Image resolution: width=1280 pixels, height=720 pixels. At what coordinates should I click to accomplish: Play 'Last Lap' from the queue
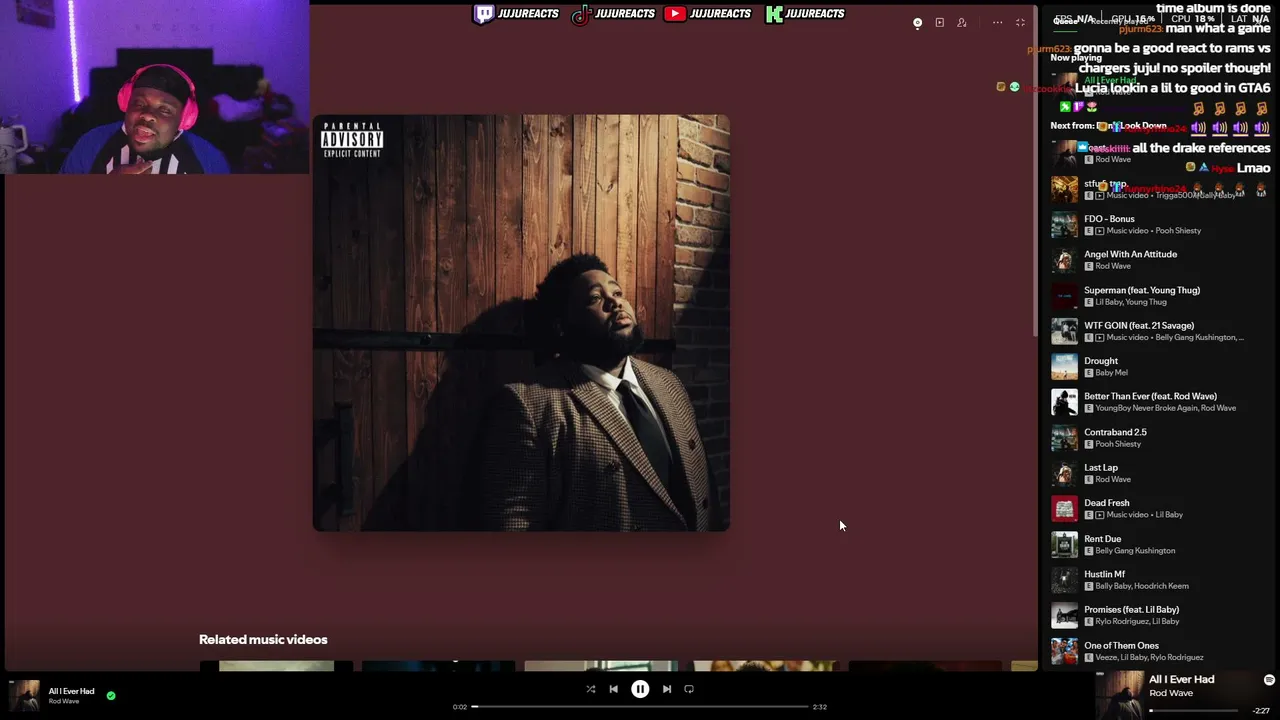pos(1160,473)
